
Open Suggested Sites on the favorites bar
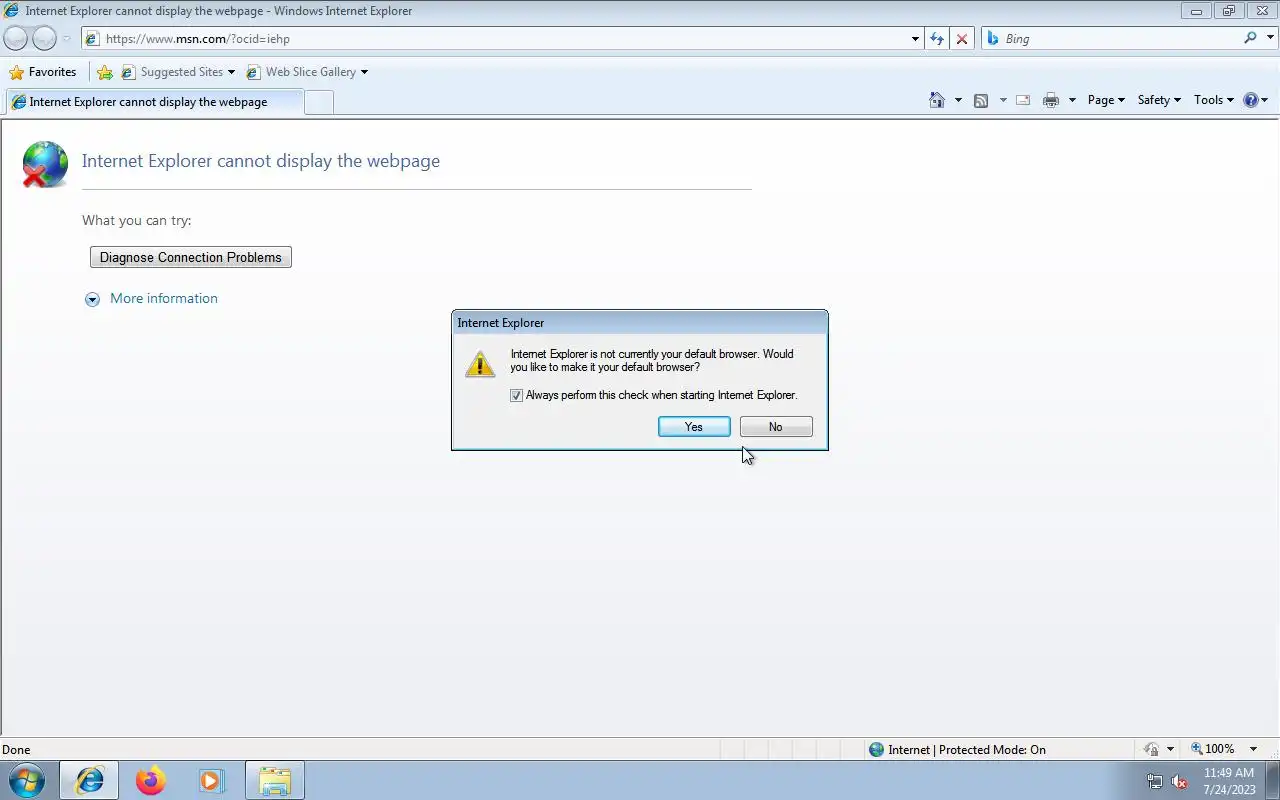click(x=178, y=72)
